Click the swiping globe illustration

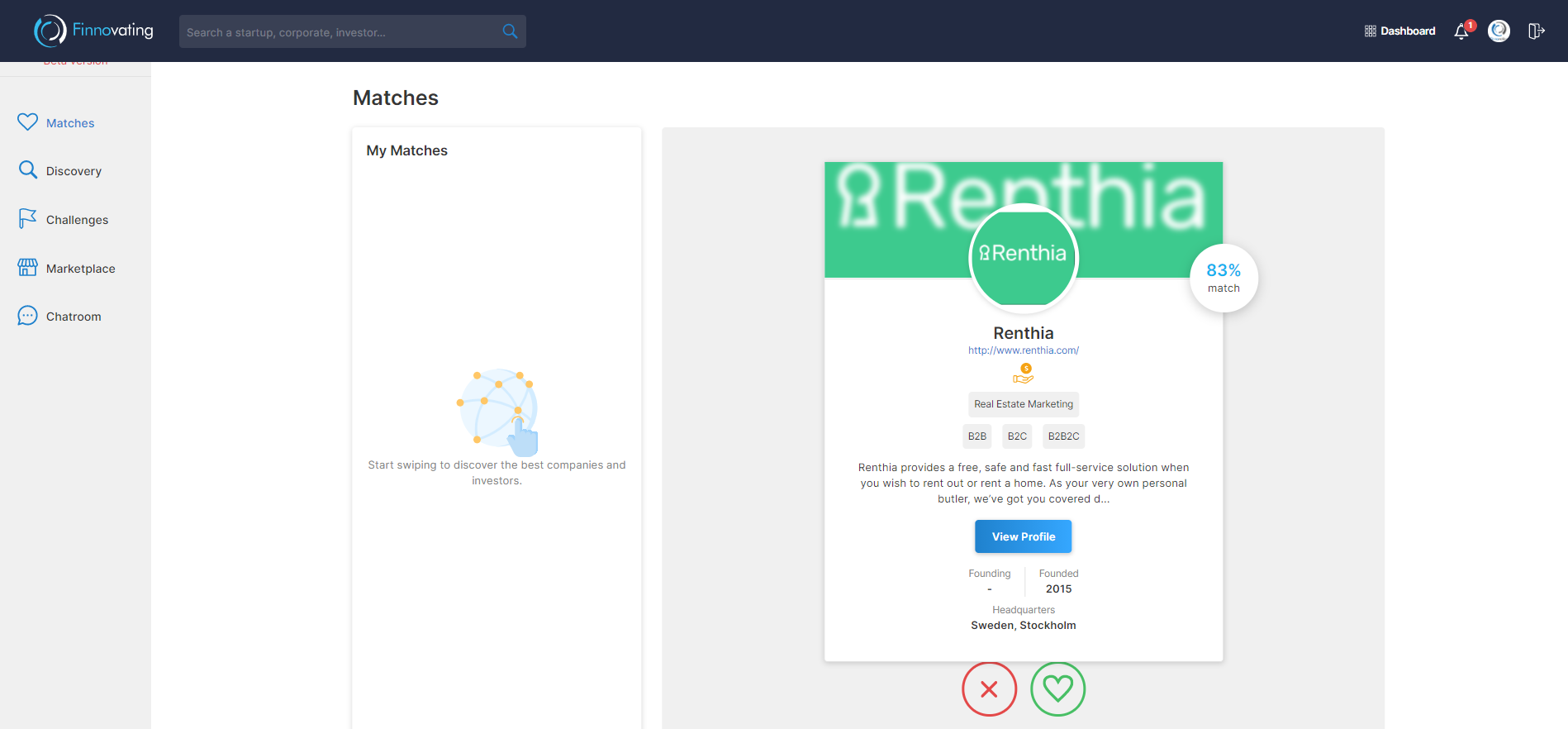tap(497, 412)
